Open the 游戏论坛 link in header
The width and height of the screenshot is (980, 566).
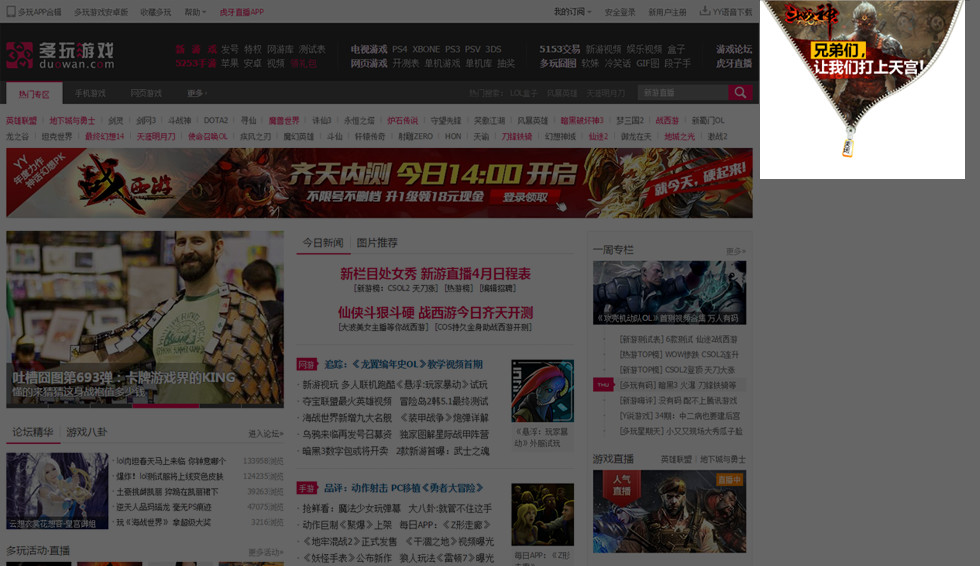(x=734, y=49)
